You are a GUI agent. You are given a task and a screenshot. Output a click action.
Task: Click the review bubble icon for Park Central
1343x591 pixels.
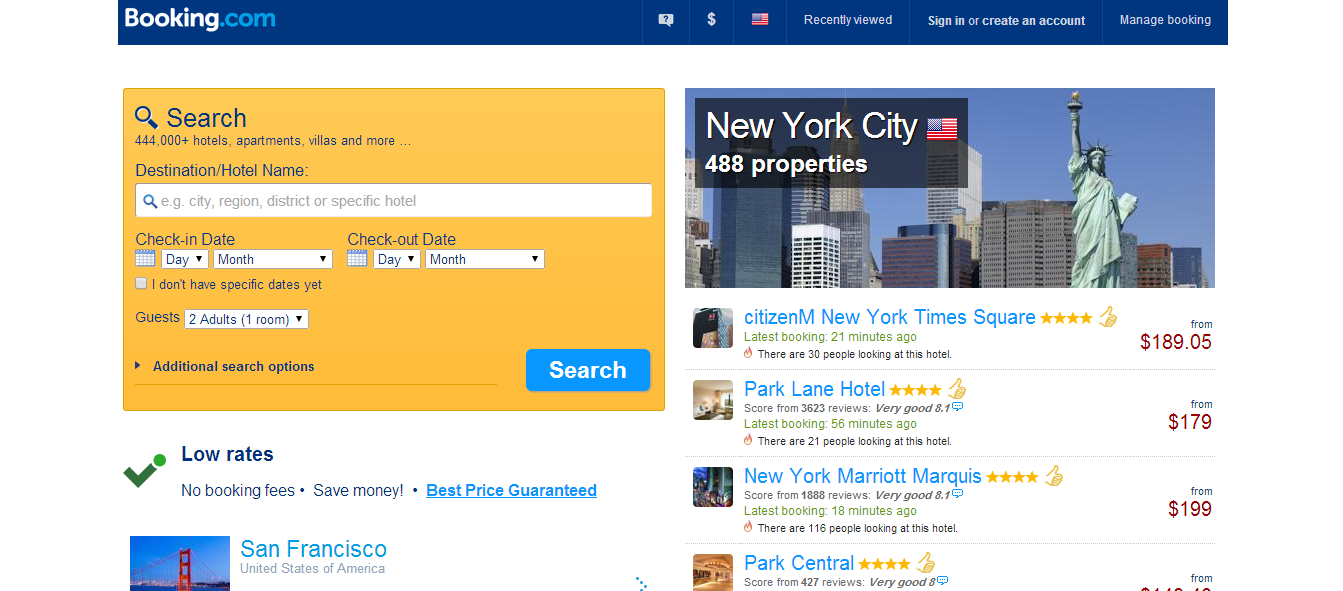tap(942, 581)
